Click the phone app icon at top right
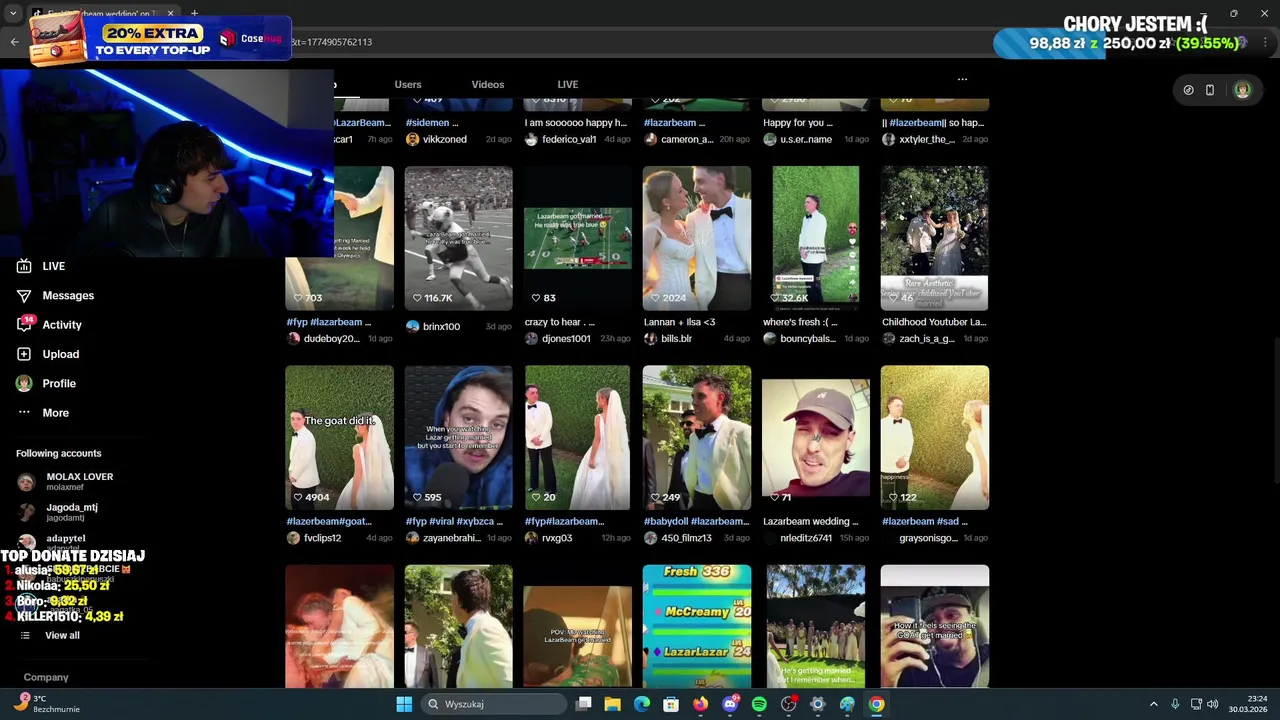 pyautogui.click(x=1210, y=90)
